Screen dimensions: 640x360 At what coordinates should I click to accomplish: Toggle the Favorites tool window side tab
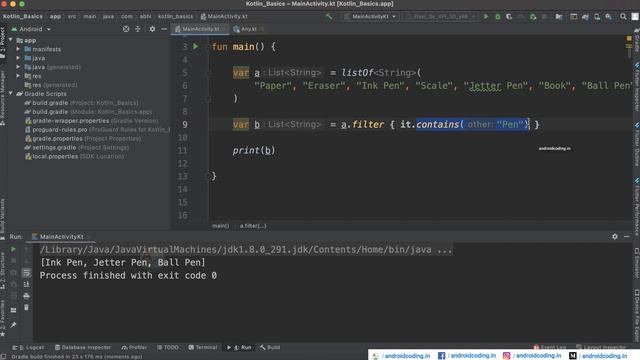(3, 318)
